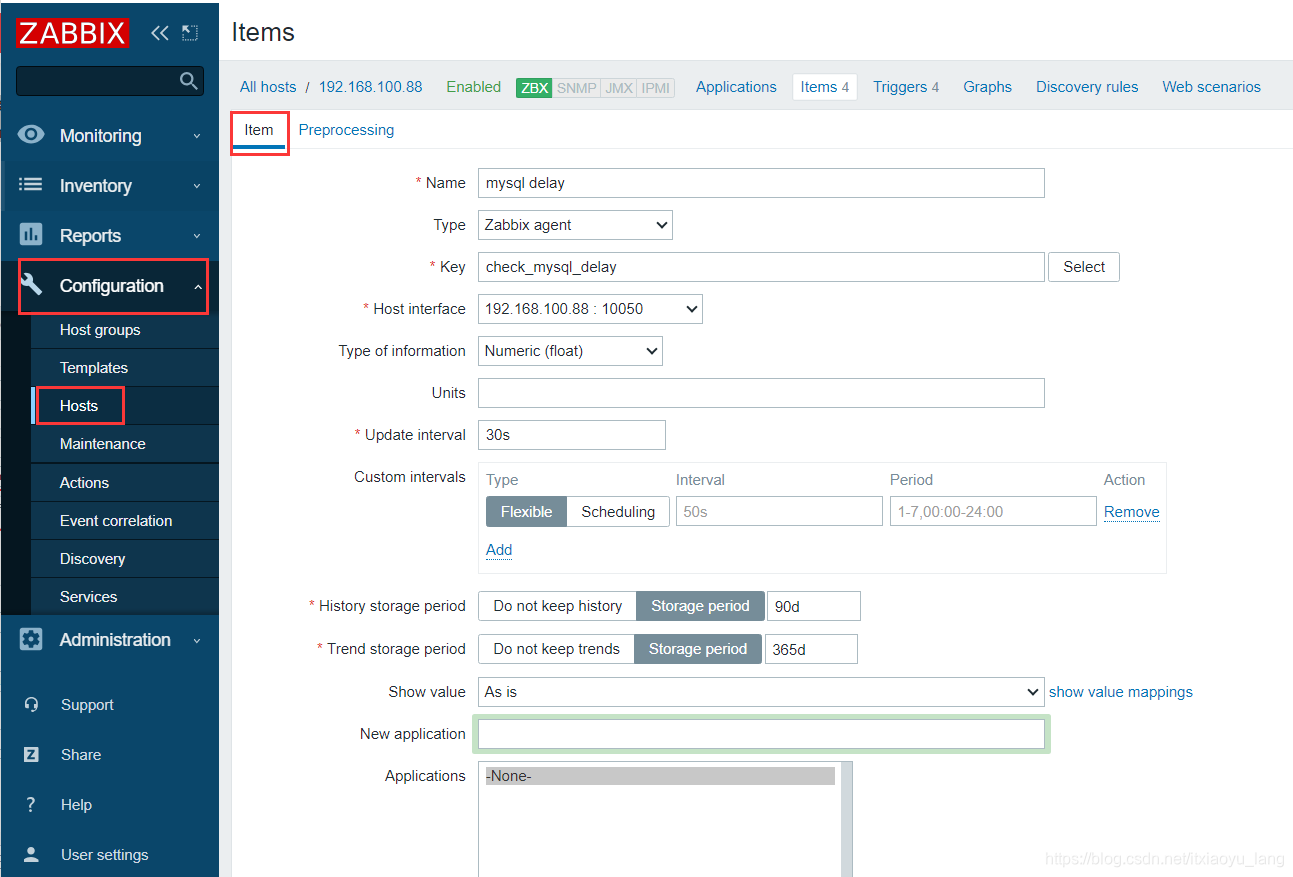This screenshot has width=1293, height=877.
Task: Open the Graphs tab
Action: (x=988, y=87)
